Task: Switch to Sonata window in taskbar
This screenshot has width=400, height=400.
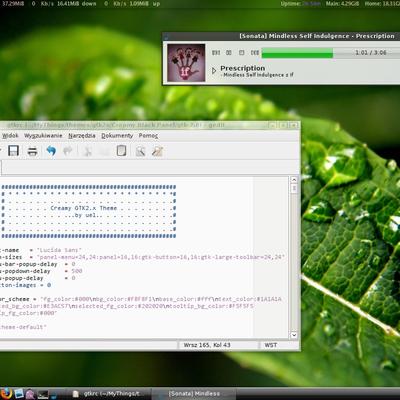Action: tap(194, 394)
